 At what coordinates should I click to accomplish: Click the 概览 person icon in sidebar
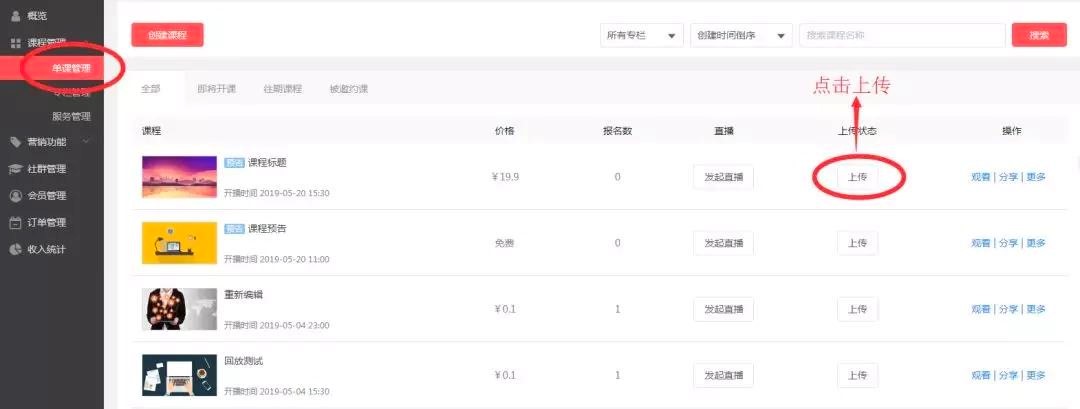pyautogui.click(x=15, y=16)
